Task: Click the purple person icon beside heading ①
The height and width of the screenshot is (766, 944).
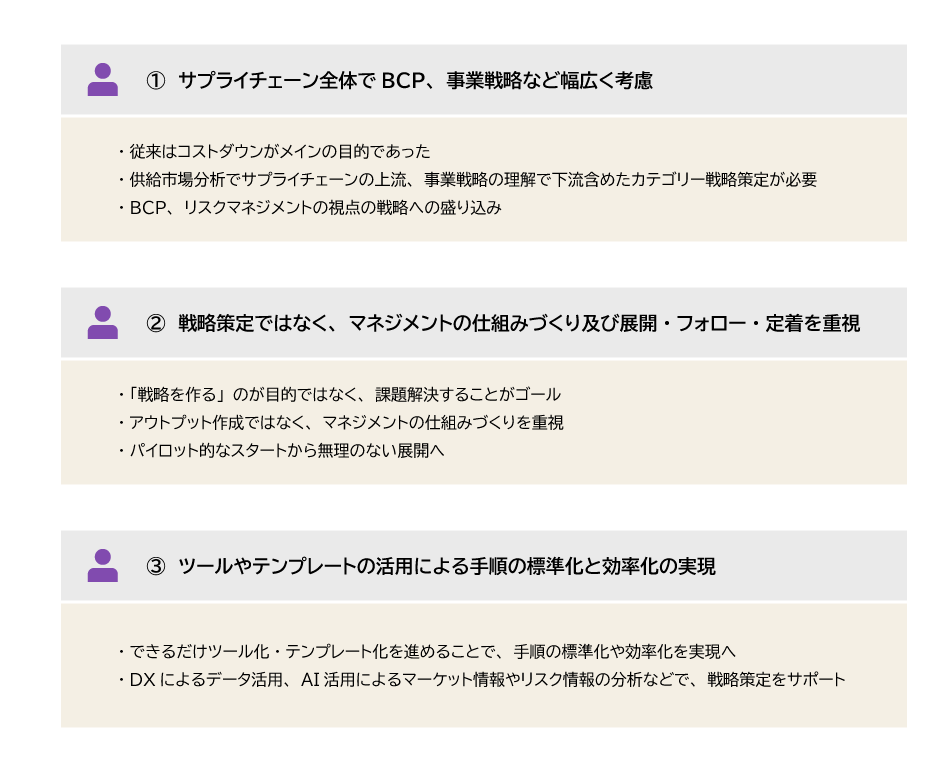Action: [102, 80]
